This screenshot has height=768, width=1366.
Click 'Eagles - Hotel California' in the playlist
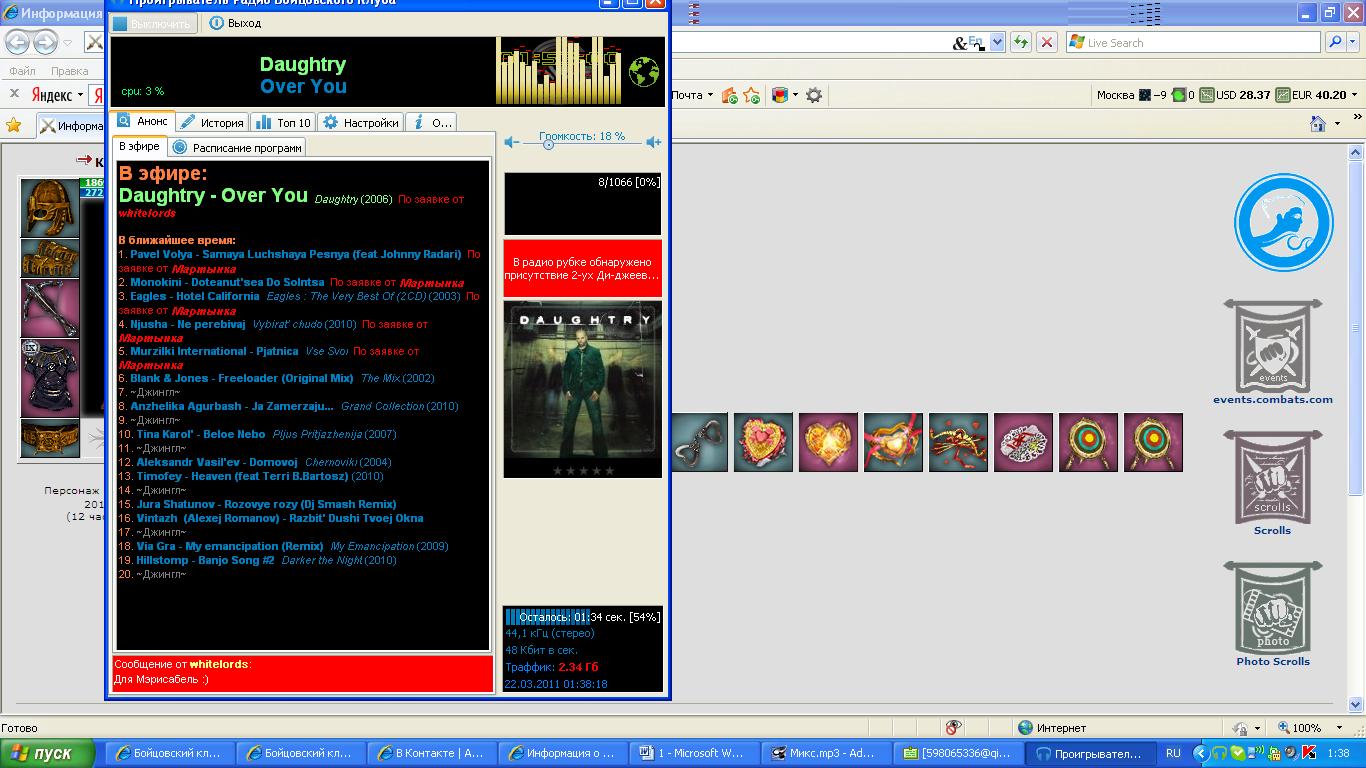coord(194,296)
